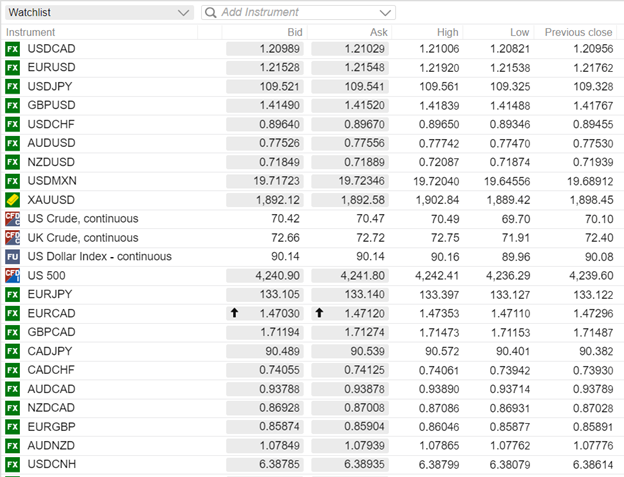Click the CFD icon beside UK Crude

click(x=13, y=238)
